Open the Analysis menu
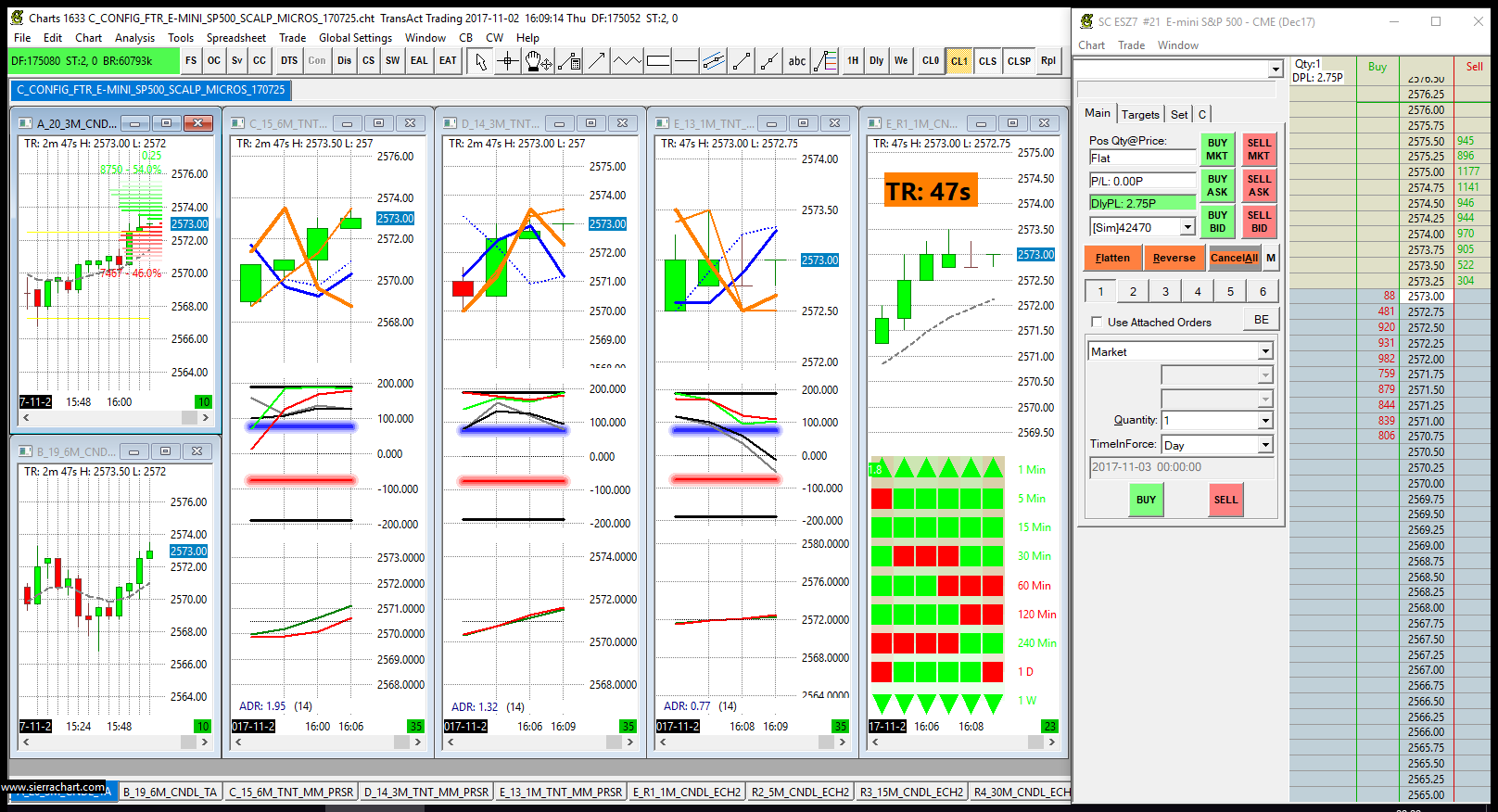This screenshot has width=1498, height=812. coord(134,38)
